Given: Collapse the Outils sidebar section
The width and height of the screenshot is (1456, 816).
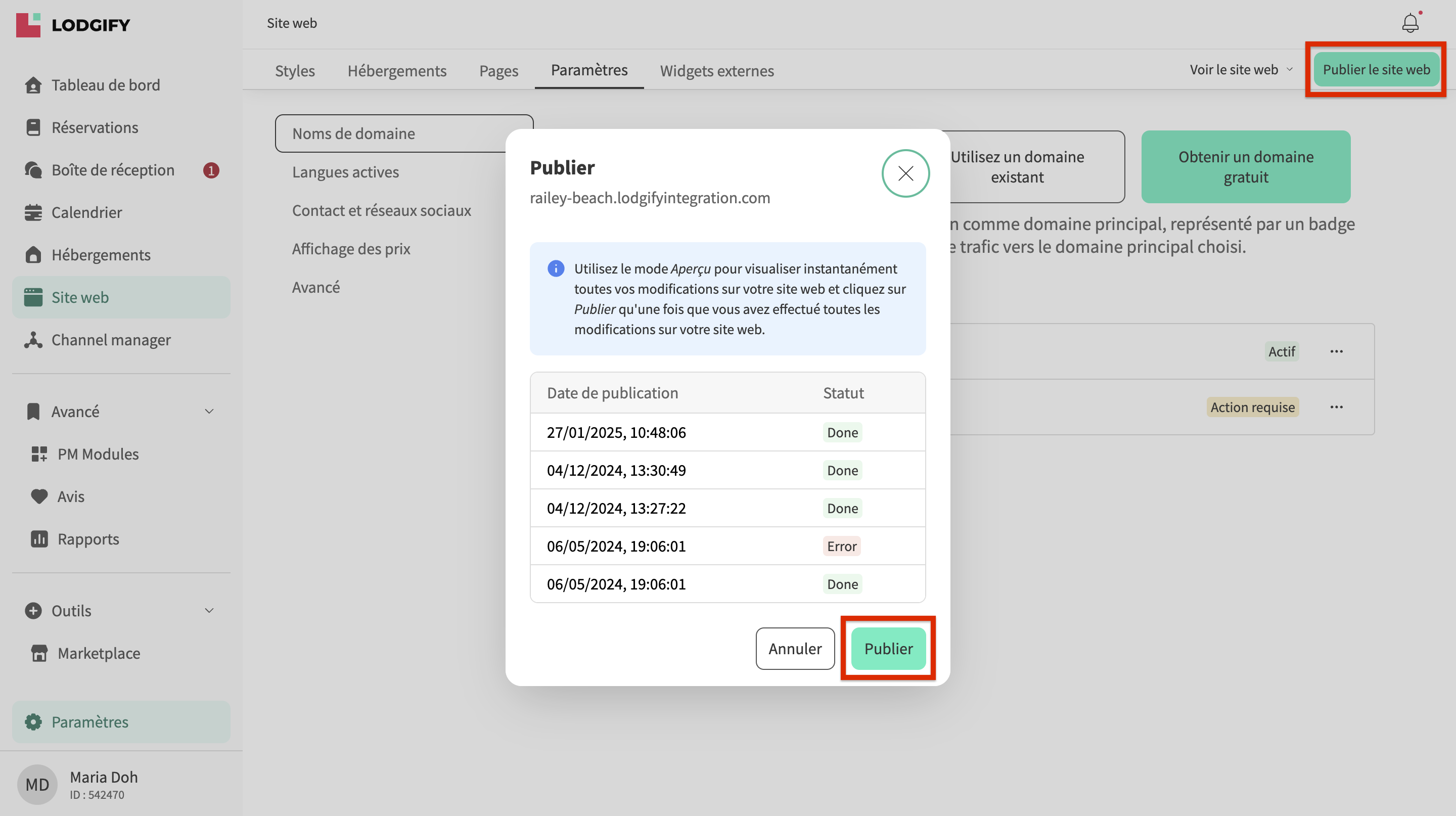Looking at the screenshot, I should pos(209,610).
